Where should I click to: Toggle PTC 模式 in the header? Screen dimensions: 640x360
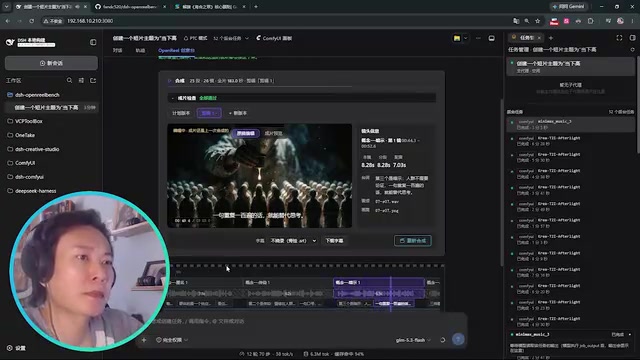coord(196,38)
